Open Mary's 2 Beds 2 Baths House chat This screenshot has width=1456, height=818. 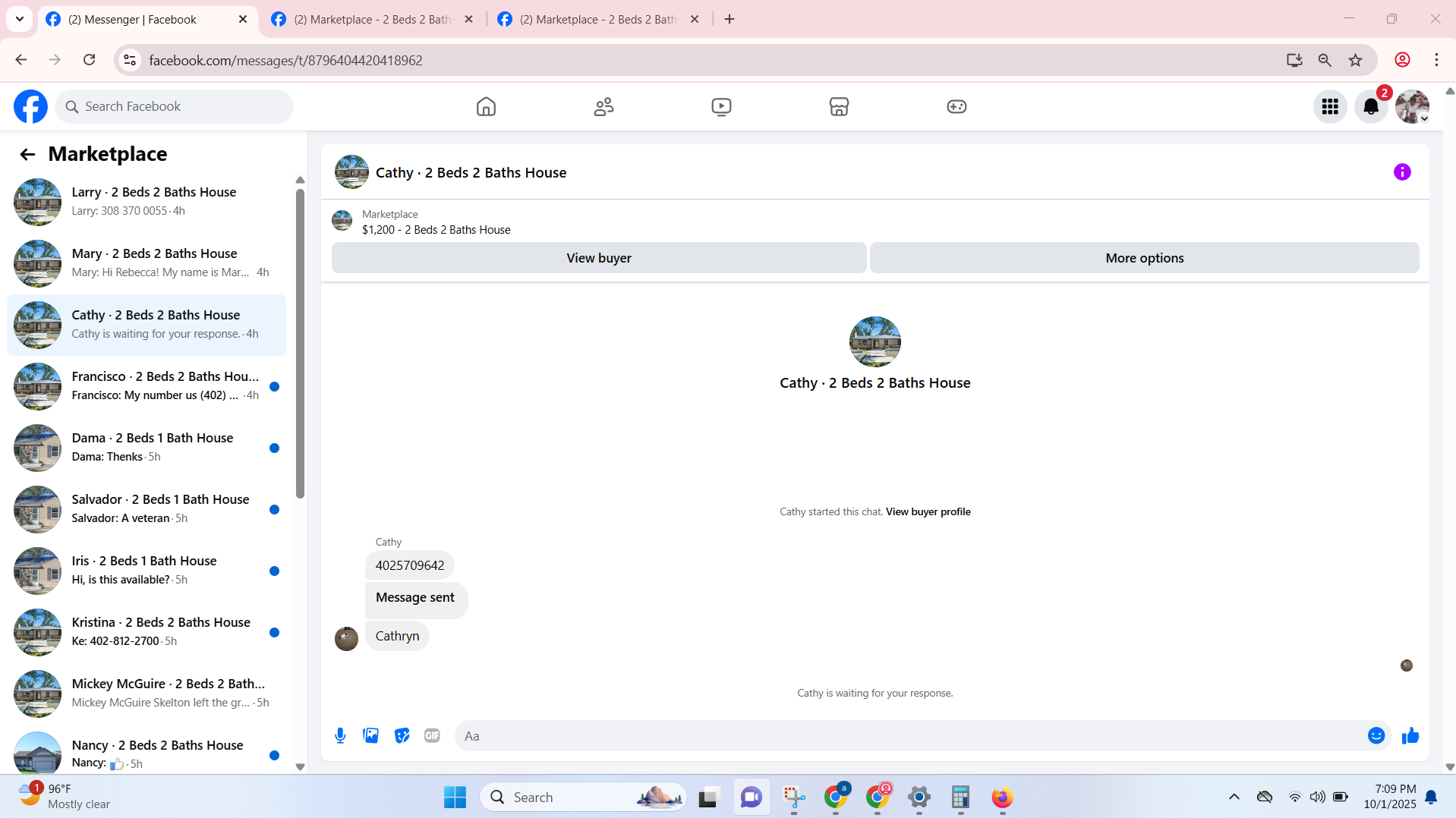point(147,263)
